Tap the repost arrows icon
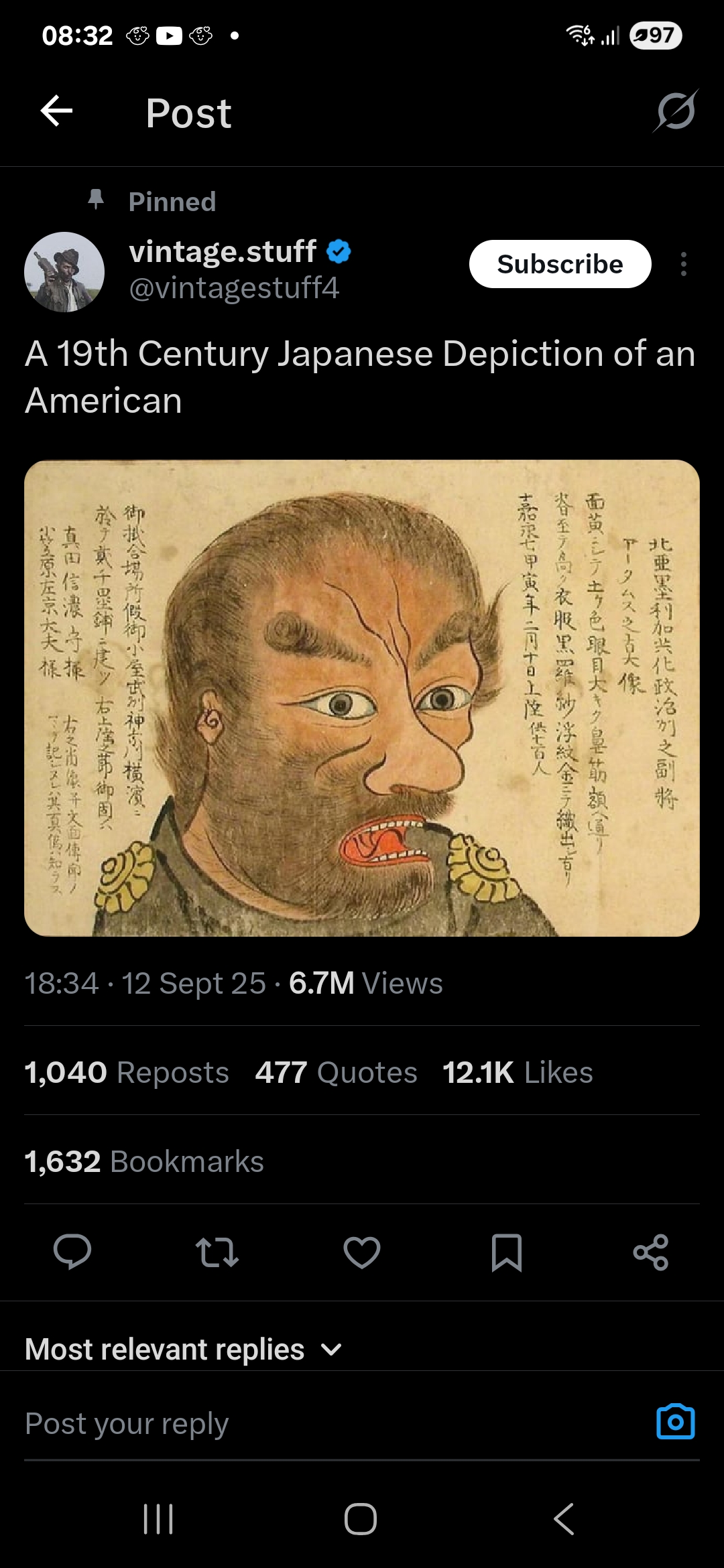This screenshot has height=1568, width=724. tap(217, 1252)
